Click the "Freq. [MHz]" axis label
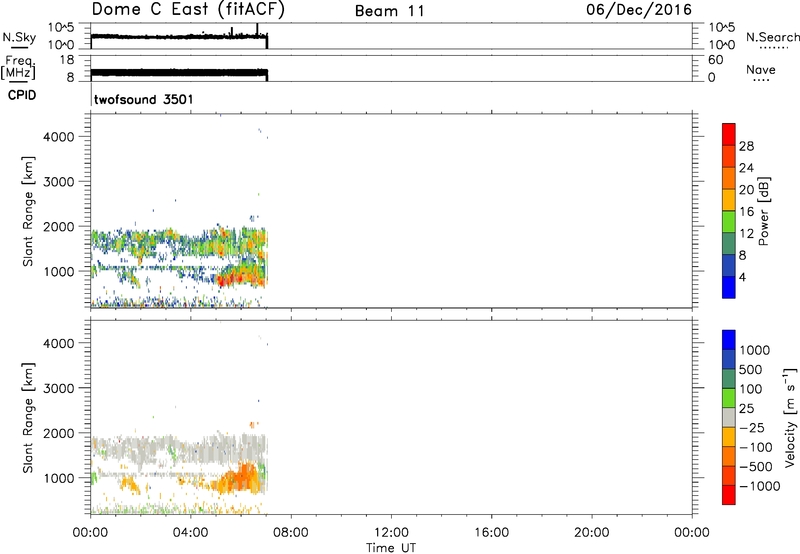Screen dimensions: 800x554 pos(18,68)
